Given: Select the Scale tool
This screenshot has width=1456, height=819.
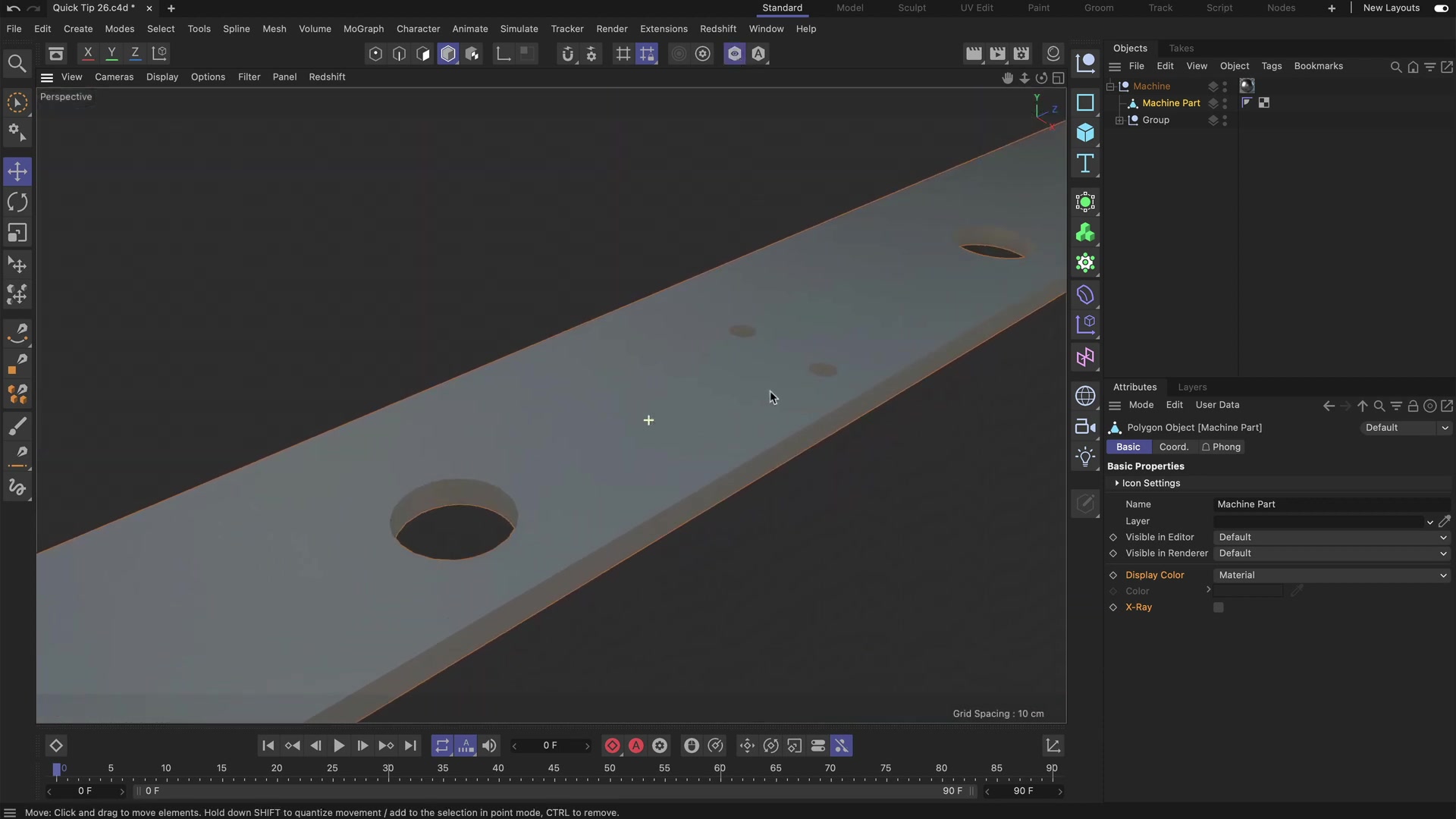Looking at the screenshot, I should [x=17, y=232].
